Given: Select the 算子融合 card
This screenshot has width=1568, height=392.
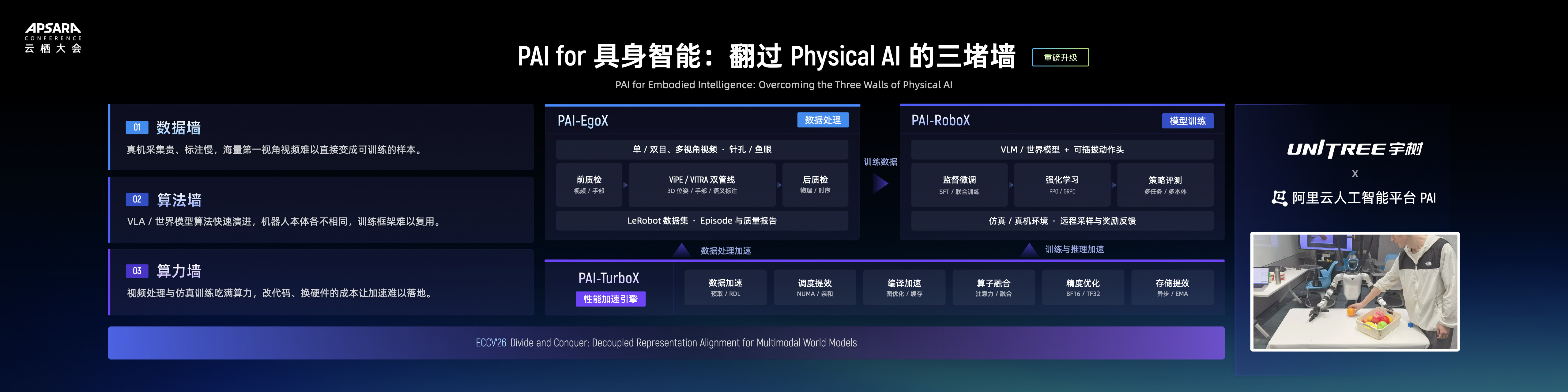Looking at the screenshot, I should 993,287.
